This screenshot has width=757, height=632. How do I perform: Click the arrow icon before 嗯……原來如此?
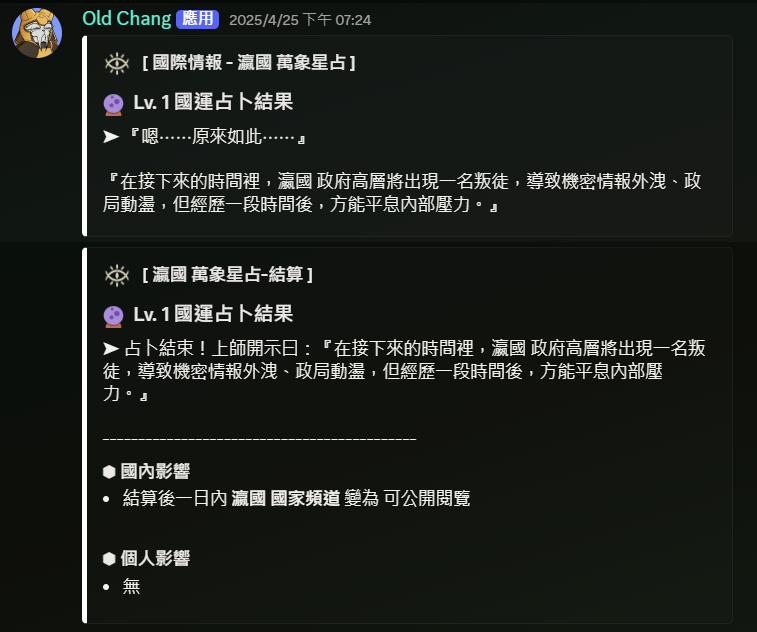point(111,137)
